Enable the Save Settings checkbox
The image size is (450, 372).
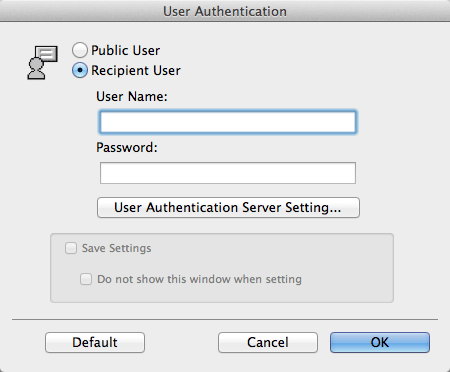pyautogui.click(x=71, y=248)
